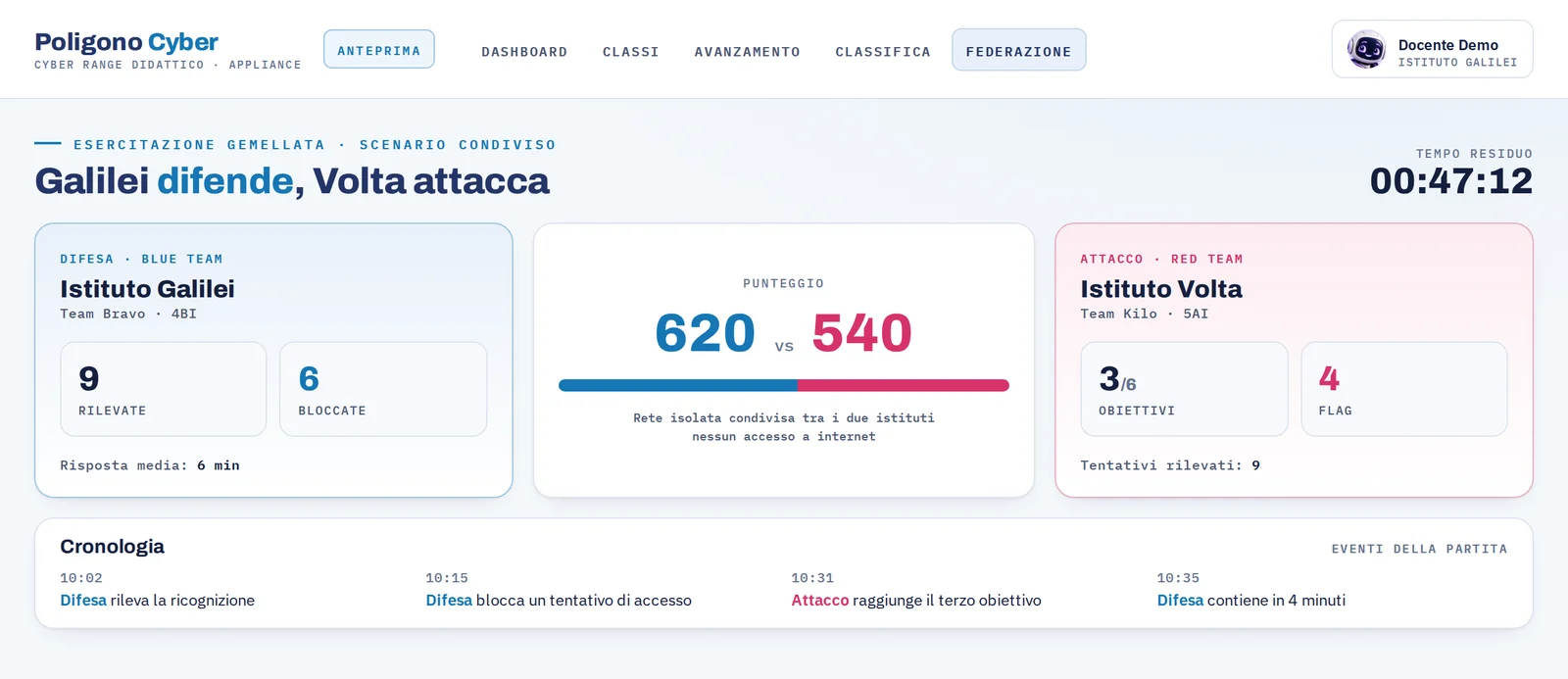Click the Docente Demo avatar icon
The image size is (1568, 679).
1366,49
